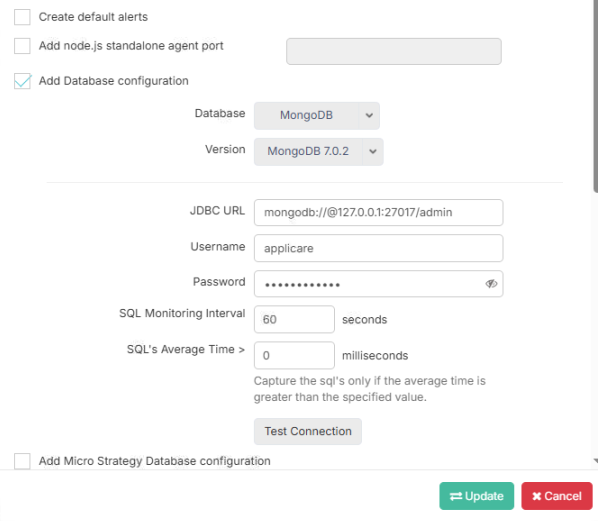The height and width of the screenshot is (521, 598).
Task: Click the Update button
Action: pyautogui.click(x=476, y=496)
